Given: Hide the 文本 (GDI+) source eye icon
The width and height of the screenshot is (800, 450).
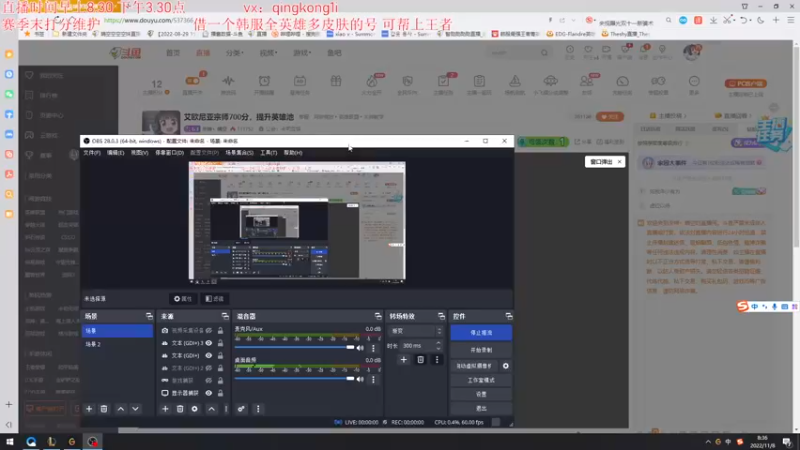Looking at the screenshot, I should click(x=209, y=356).
